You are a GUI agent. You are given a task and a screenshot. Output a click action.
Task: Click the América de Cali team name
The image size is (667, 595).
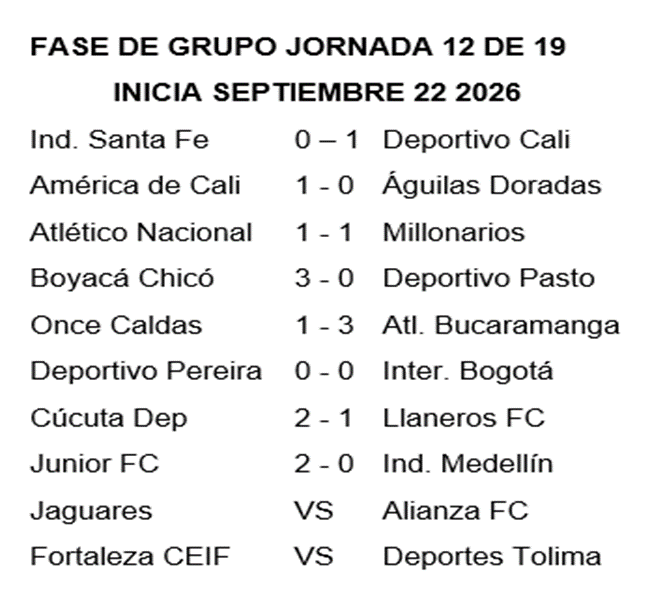click(x=135, y=186)
